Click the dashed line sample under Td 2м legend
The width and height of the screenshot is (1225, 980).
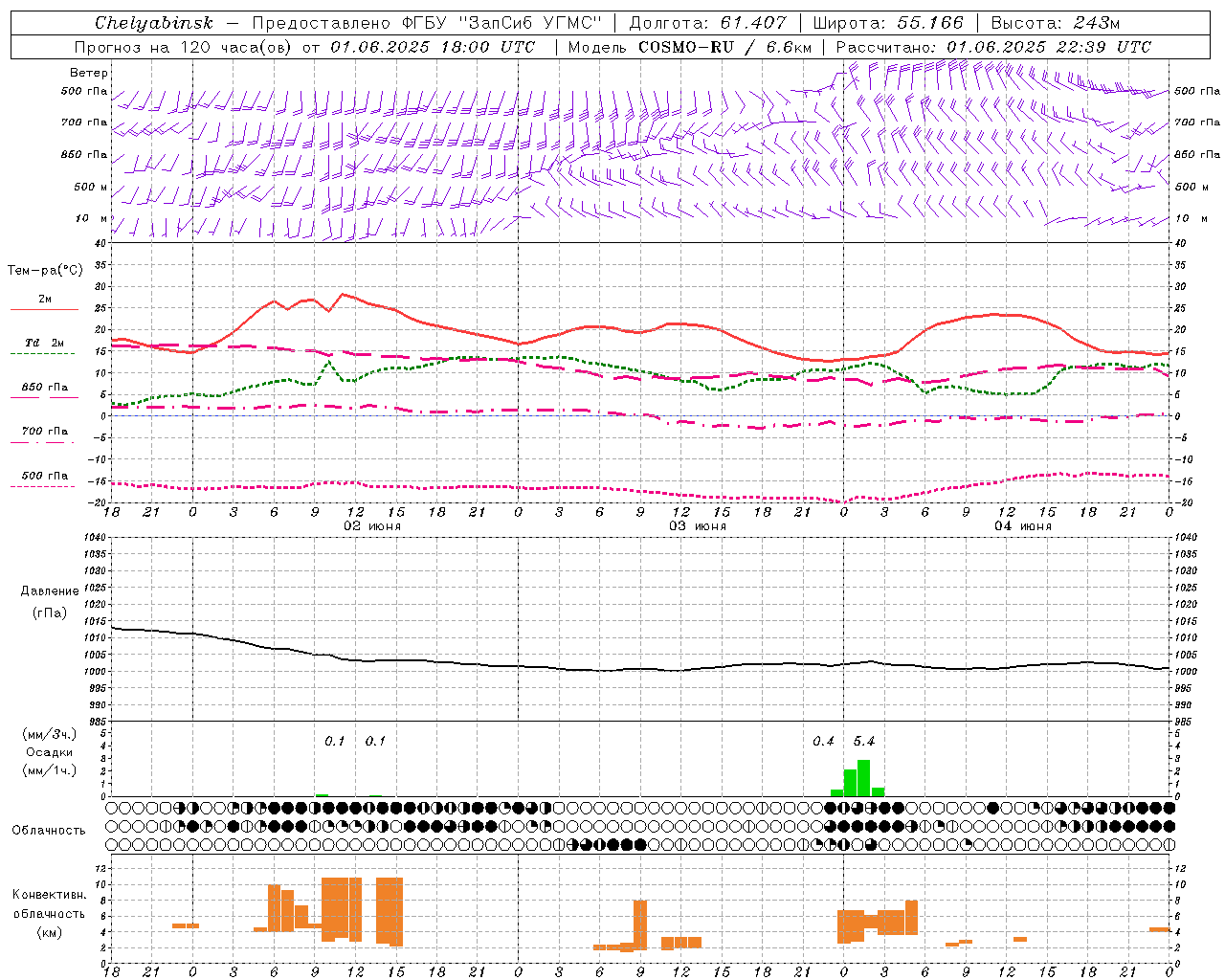click(42, 354)
